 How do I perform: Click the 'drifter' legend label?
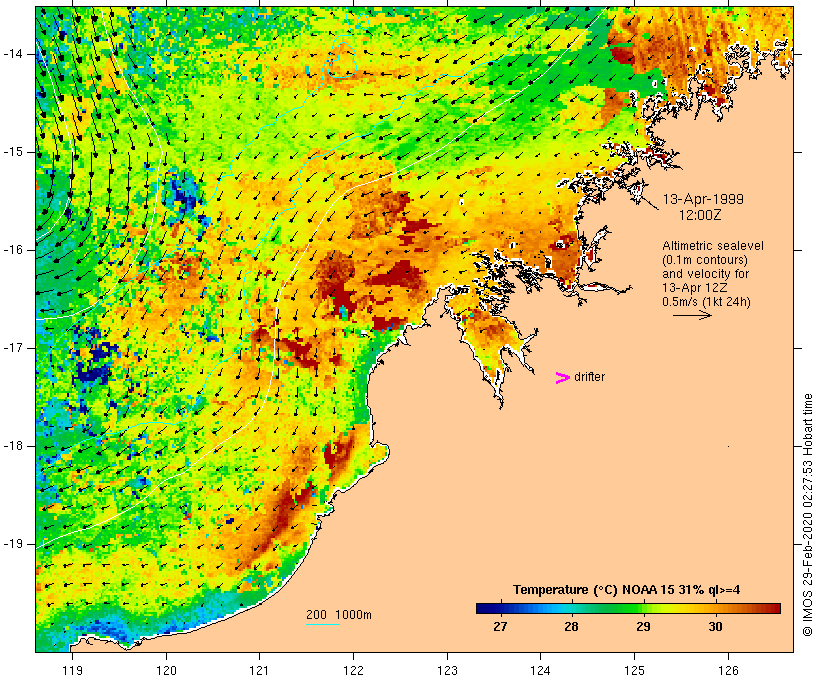pyautogui.click(x=589, y=377)
